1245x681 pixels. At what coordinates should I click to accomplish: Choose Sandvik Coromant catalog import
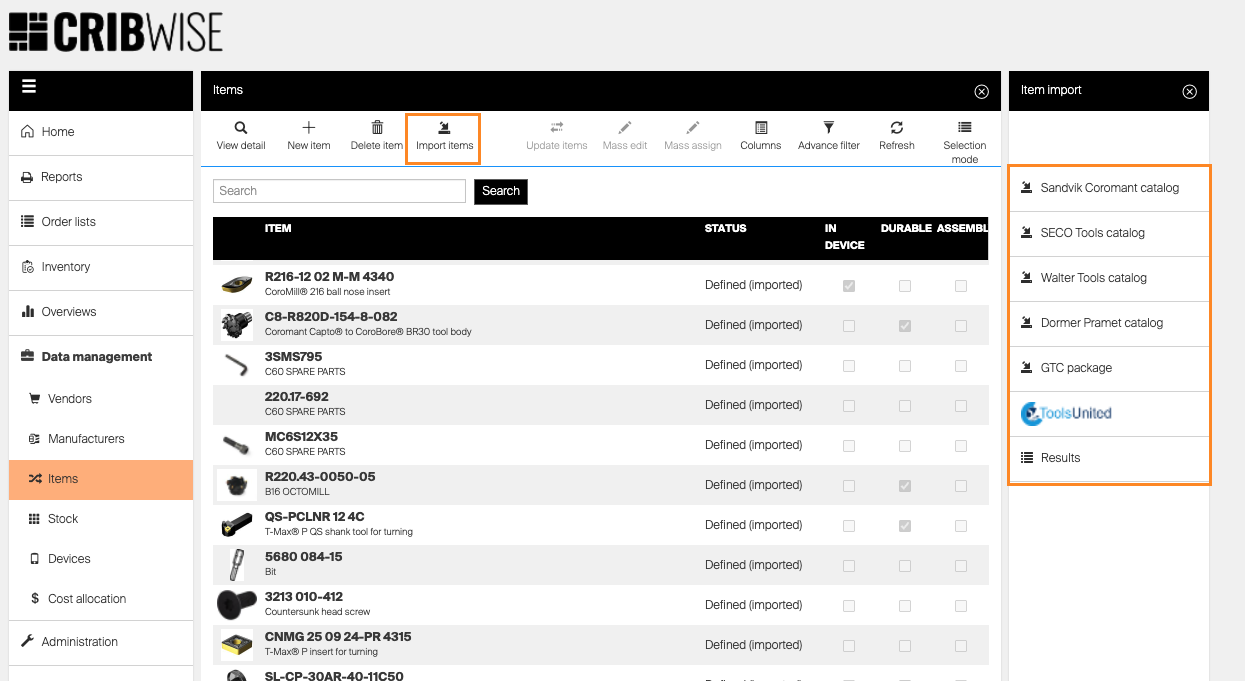pos(1109,188)
